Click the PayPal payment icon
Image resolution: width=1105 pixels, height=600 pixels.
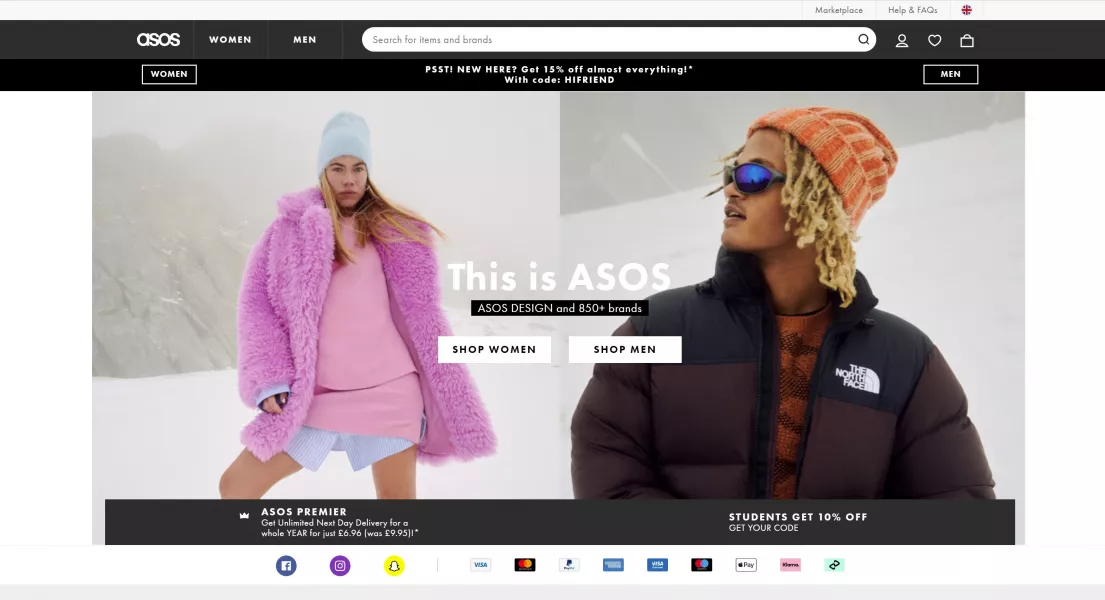(x=569, y=565)
